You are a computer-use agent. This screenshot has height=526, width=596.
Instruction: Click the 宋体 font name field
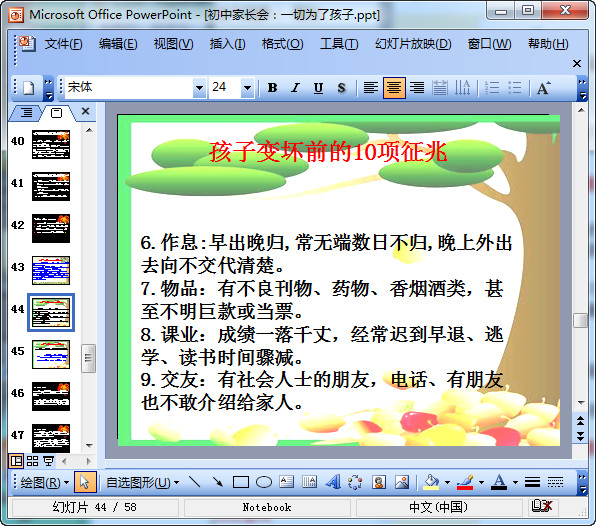(129, 88)
